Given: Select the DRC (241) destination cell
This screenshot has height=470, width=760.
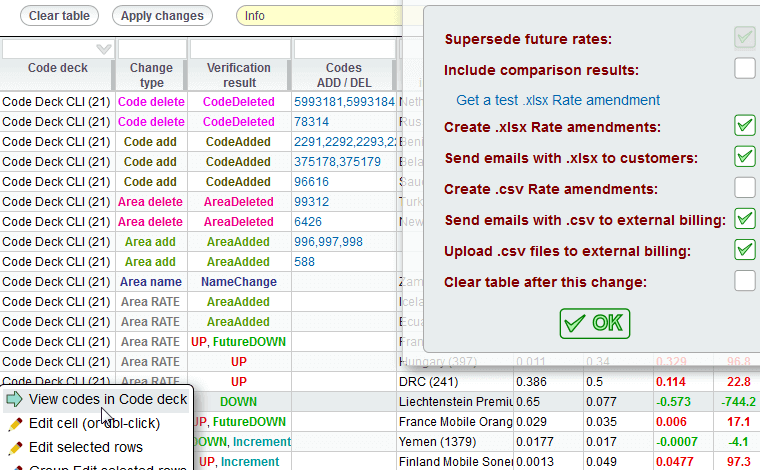Looking at the screenshot, I should [455, 382].
